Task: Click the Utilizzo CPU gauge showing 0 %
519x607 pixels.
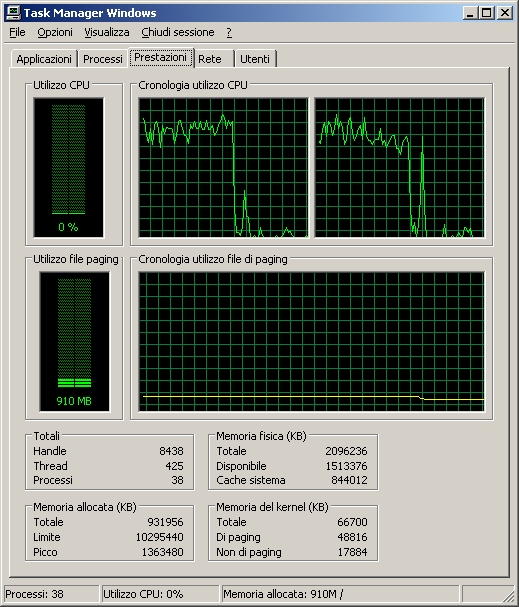Action: tap(69, 167)
